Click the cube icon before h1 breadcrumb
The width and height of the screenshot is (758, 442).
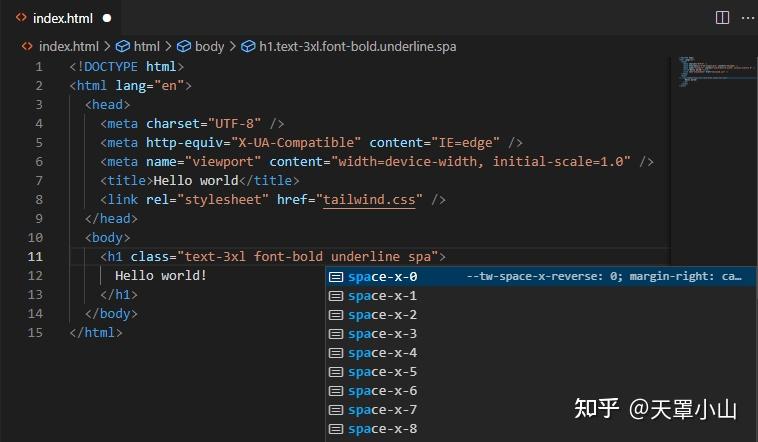(248, 46)
